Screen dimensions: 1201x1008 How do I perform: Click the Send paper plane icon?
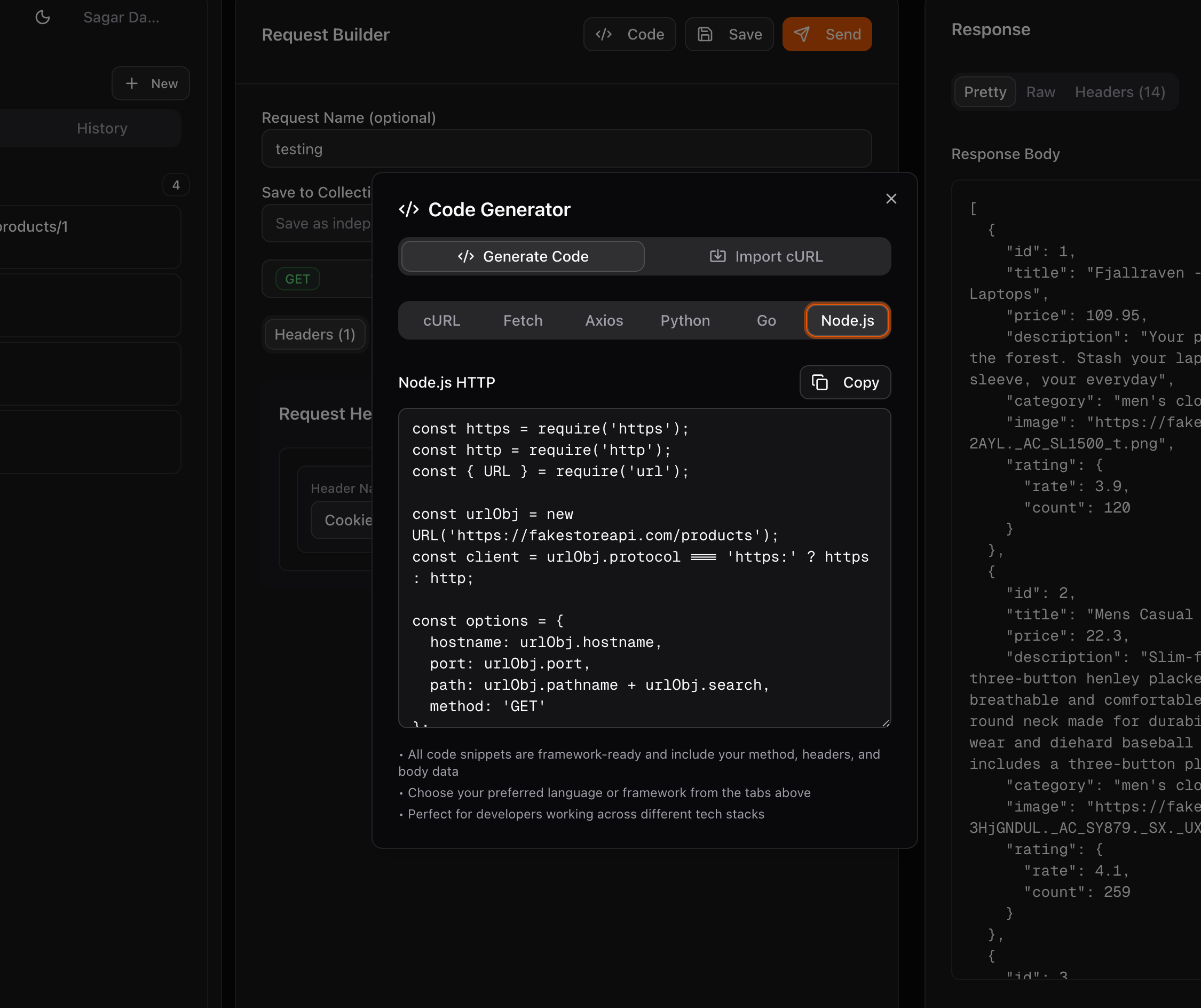click(x=802, y=34)
